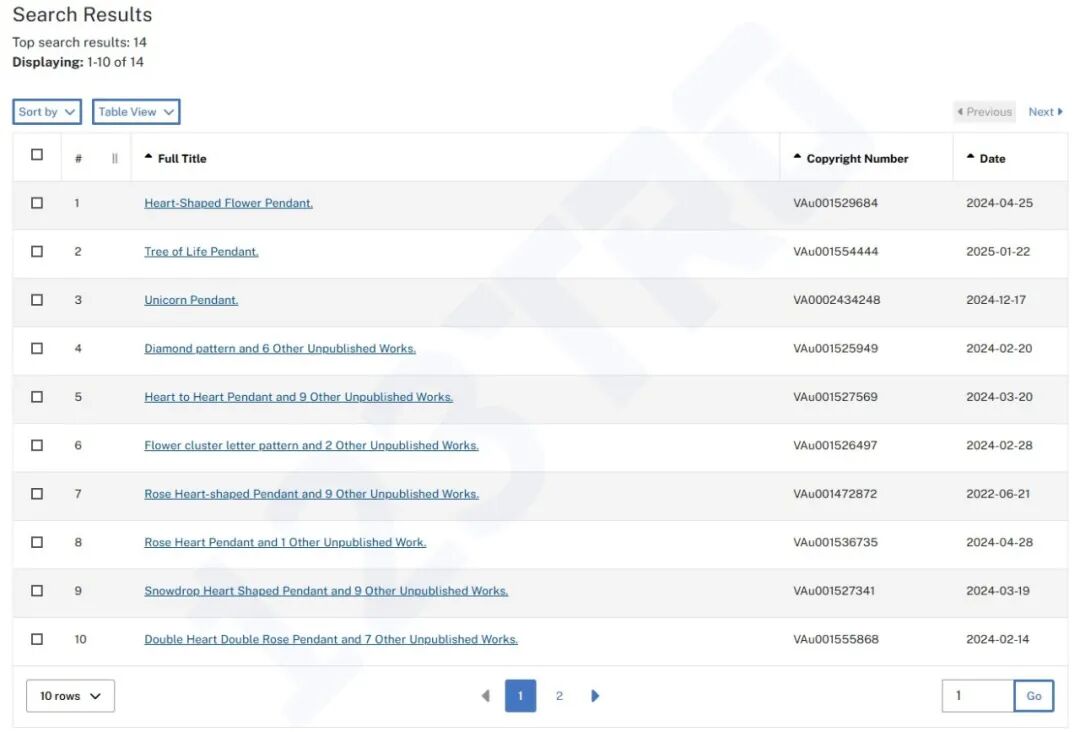Click the next page arrow in pagination
This screenshot has height=732, width=1080.
[595, 696]
